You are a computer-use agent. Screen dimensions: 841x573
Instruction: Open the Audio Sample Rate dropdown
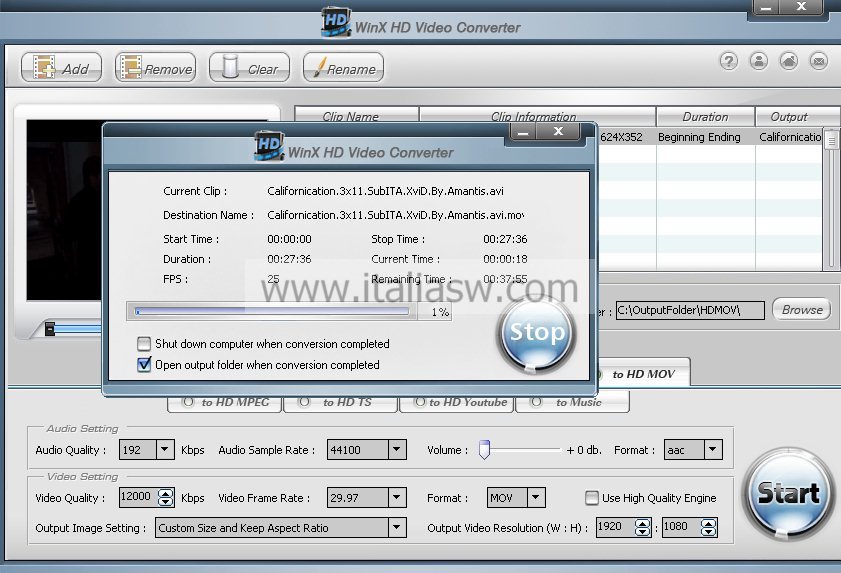click(397, 450)
